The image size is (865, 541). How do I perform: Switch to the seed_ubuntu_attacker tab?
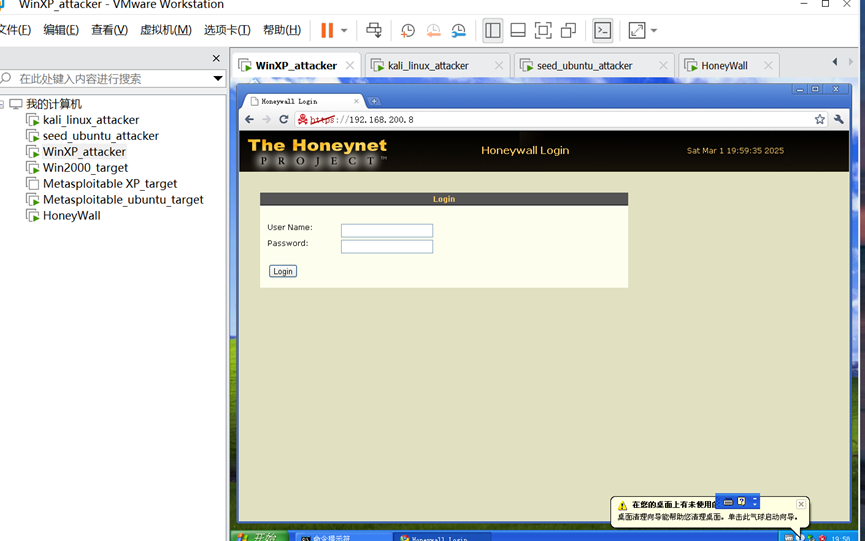[x=584, y=66]
